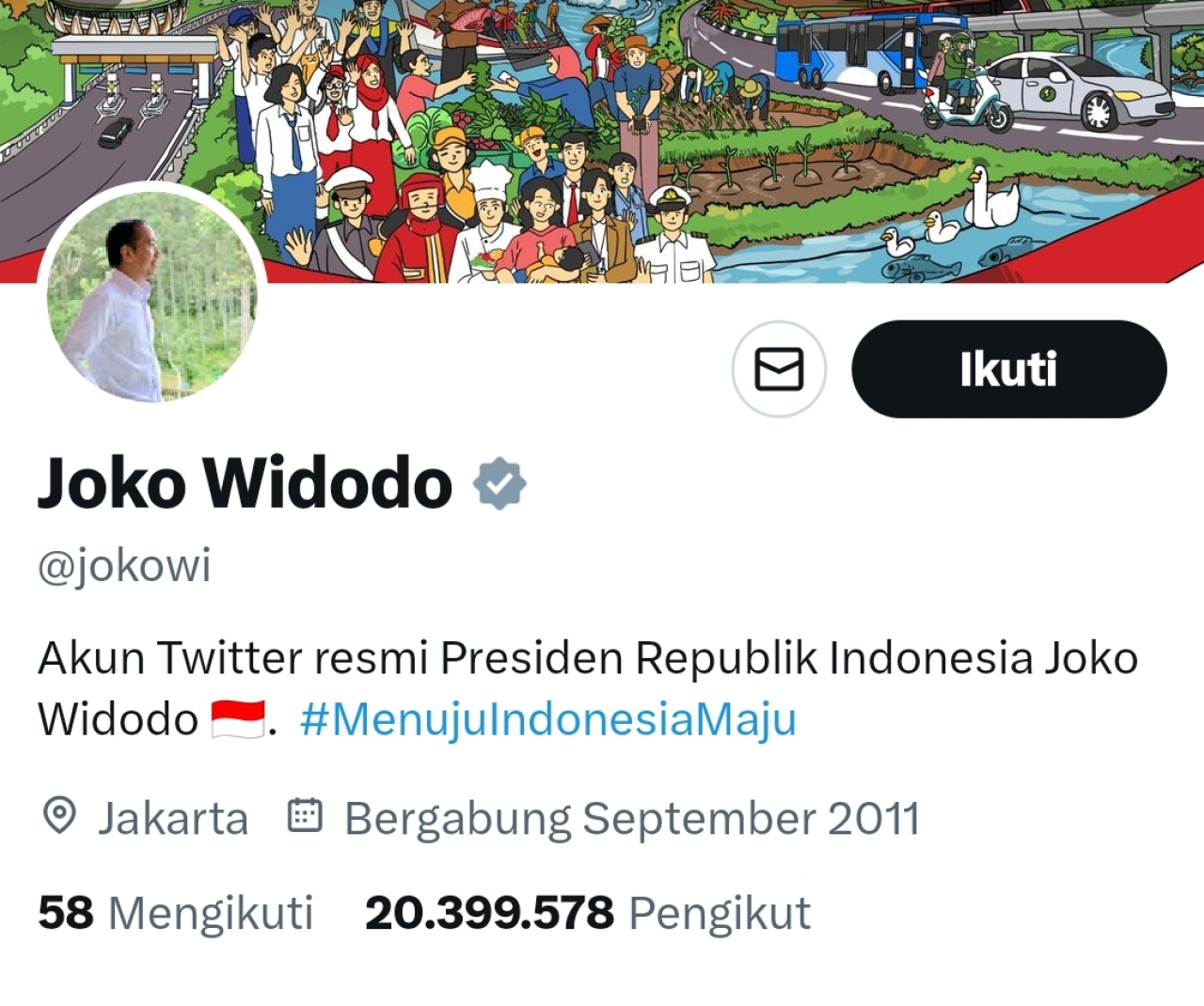The width and height of the screenshot is (1204, 1006).
Task: Click the Joko Widodo display name
Action: [x=246, y=483]
